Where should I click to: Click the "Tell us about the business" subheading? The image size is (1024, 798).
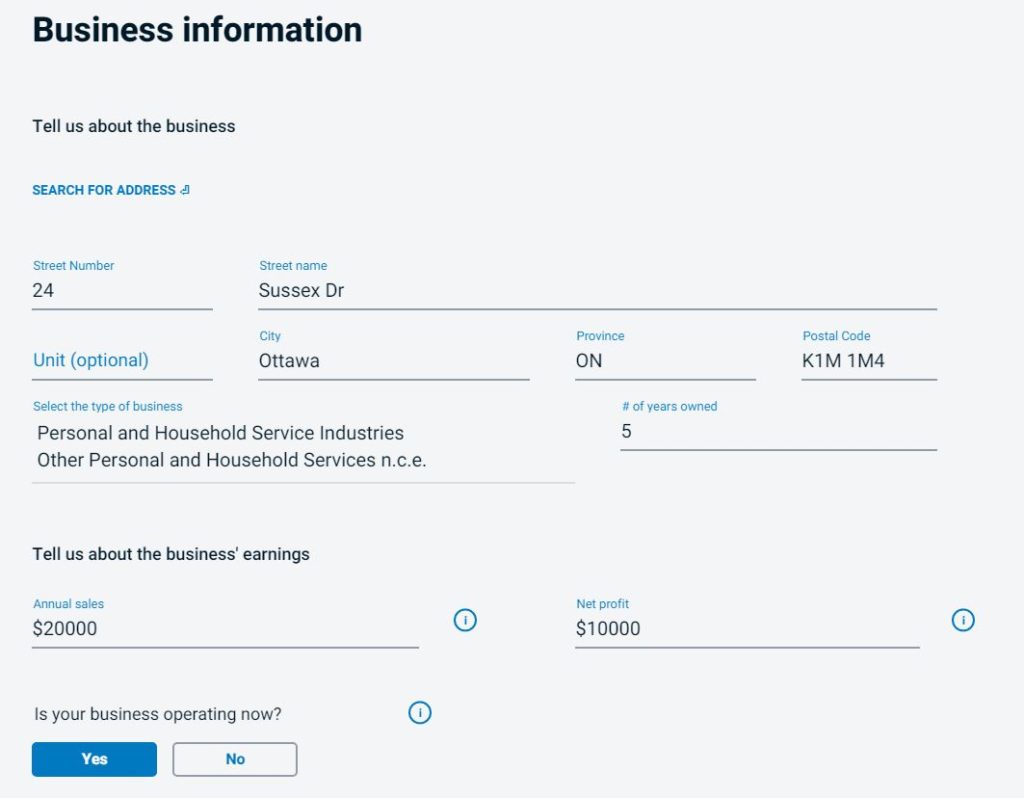pyautogui.click(x=134, y=126)
